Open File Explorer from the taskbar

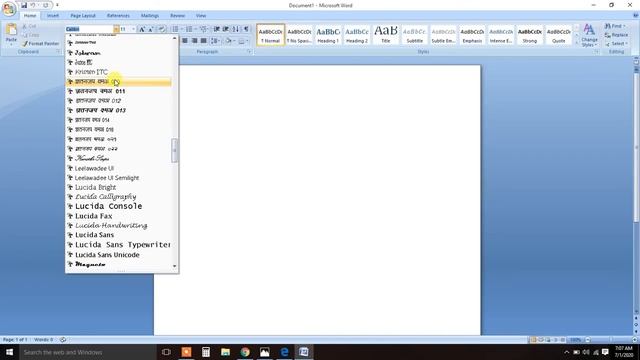(225, 352)
